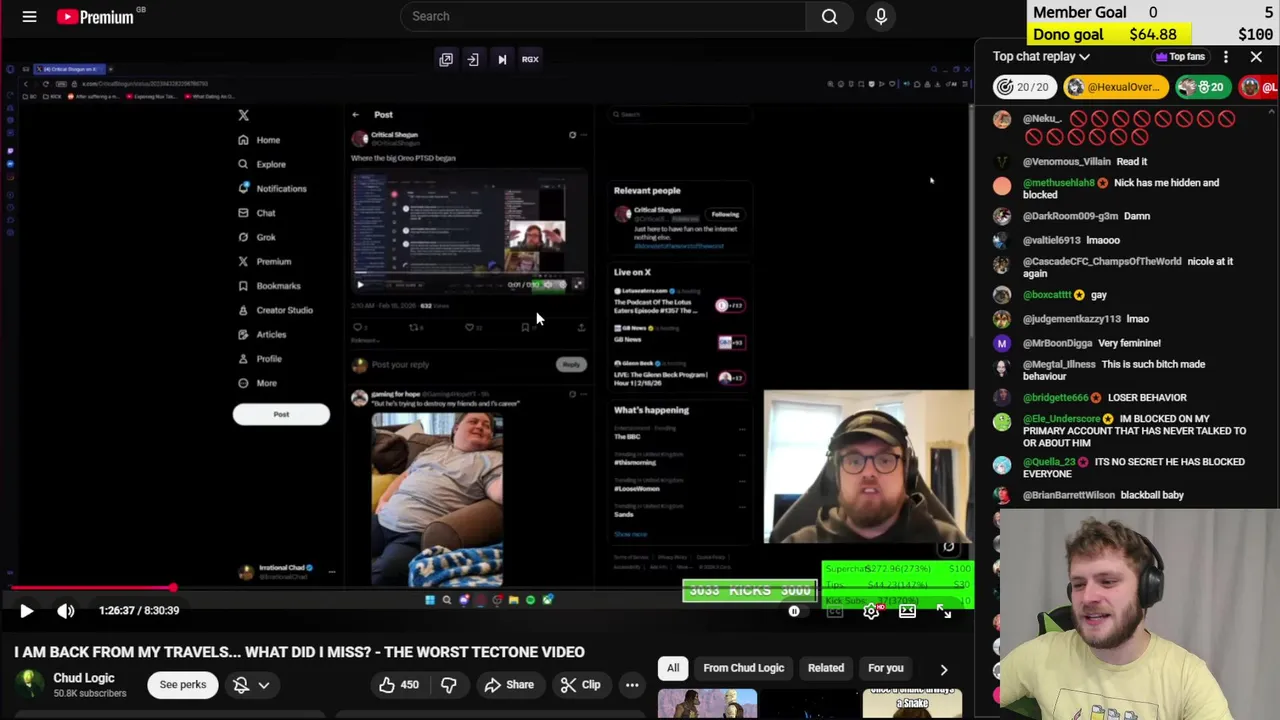The width and height of the screenshot is (1280, 720).
Task: Click the 'M' avatar of @MrBoonDigga
Action: point(1002,343)
